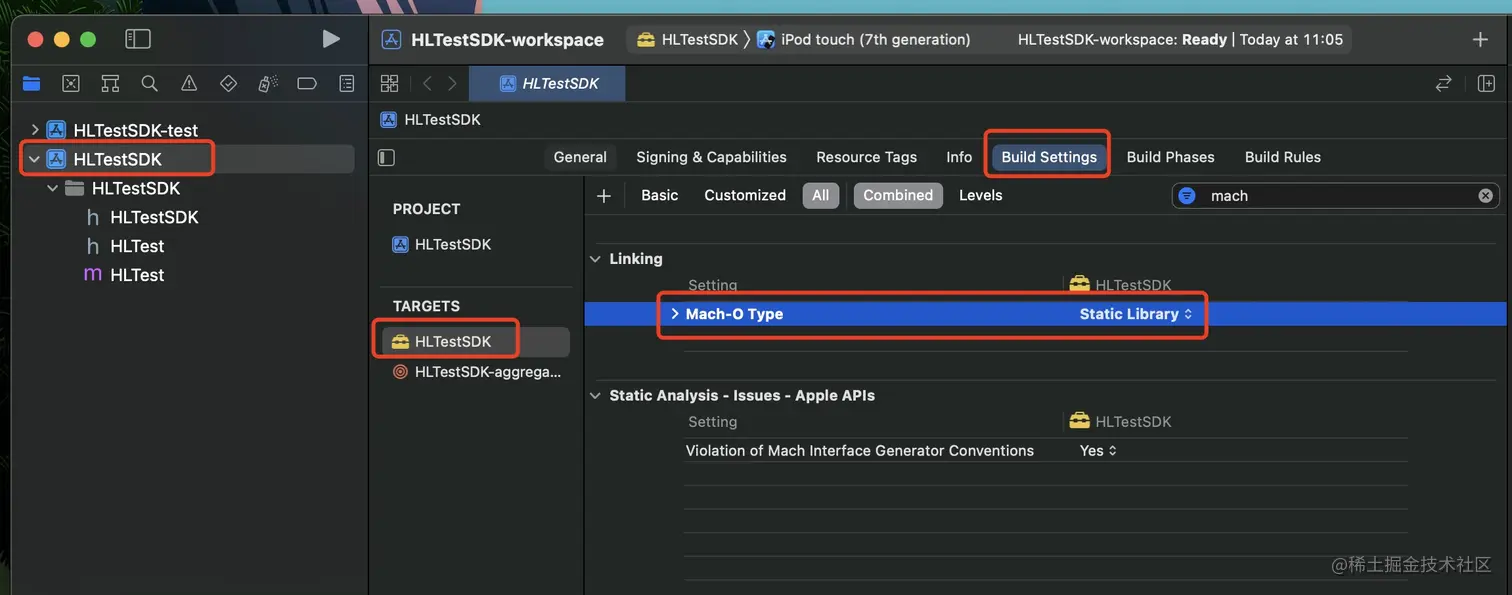Screen dimensions: 1512x595
Task: Expand the Mach-O Type setting row
Action: (x=675, y=314)
